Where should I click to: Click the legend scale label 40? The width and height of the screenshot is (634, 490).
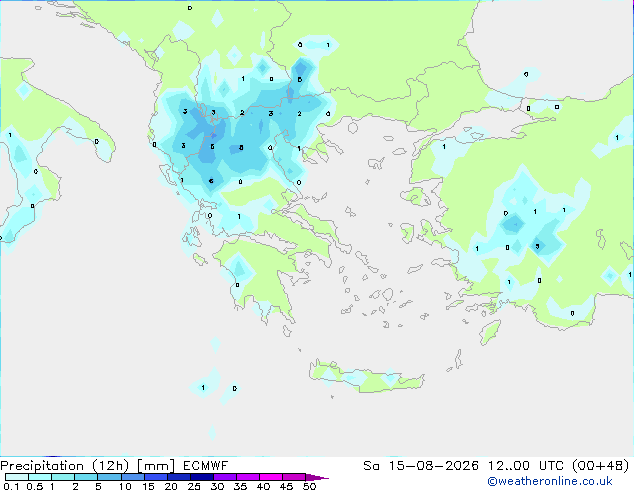tap(264, 486)
